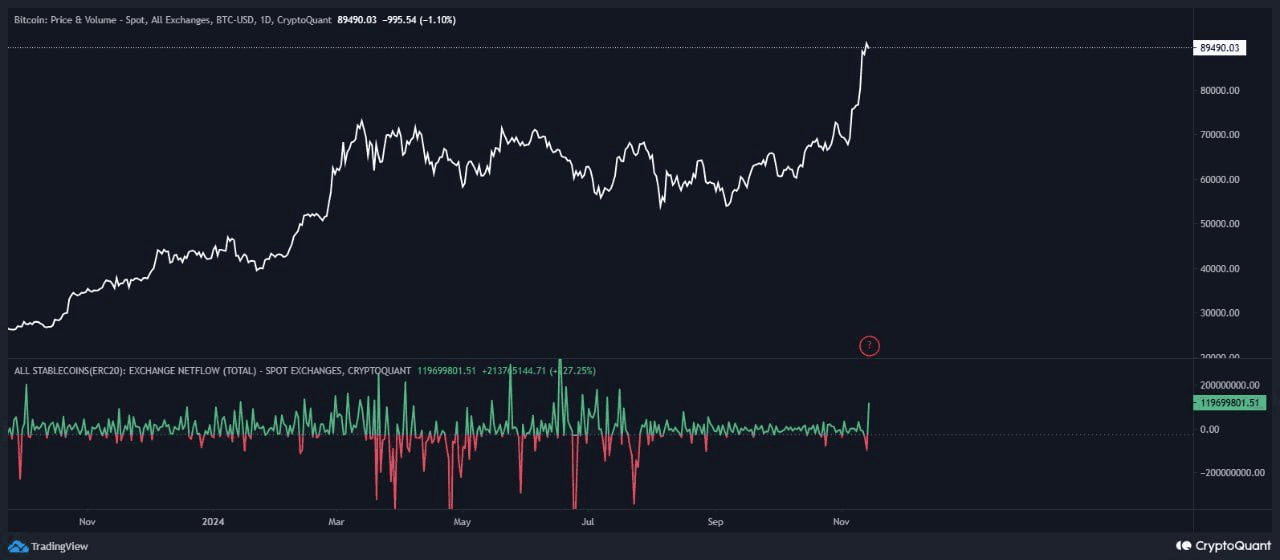Click the Mar label on time axis
This screenshot has height=560, width=1280.
coord(336,522)
